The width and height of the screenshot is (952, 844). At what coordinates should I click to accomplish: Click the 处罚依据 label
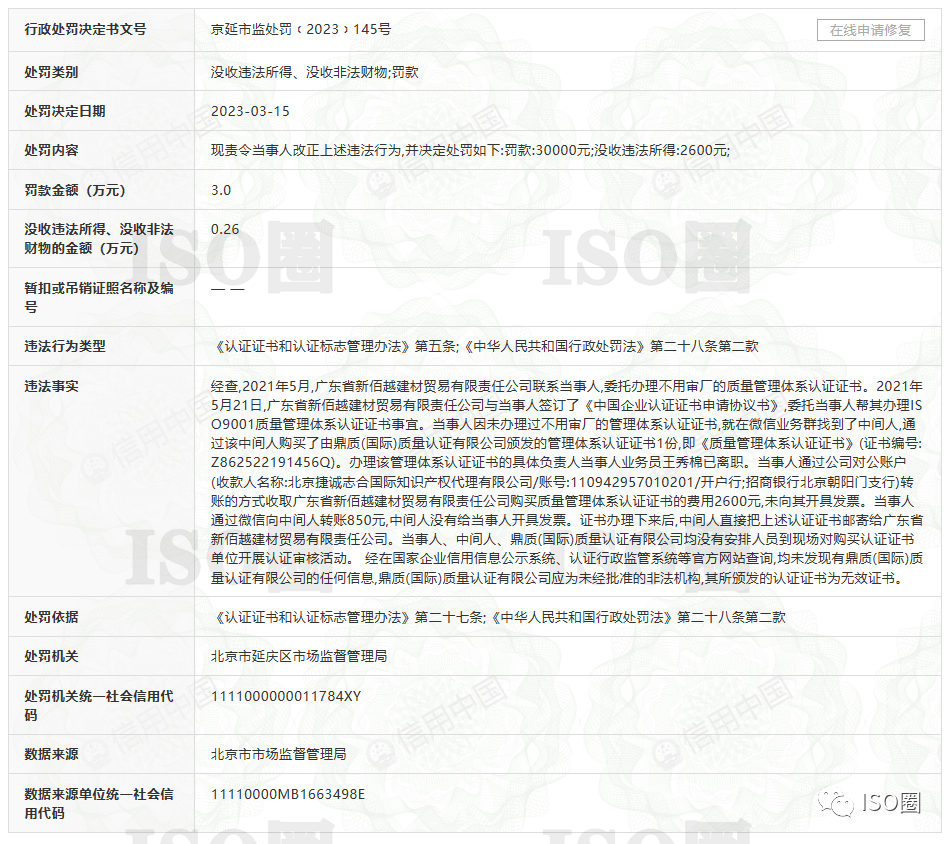52,617
